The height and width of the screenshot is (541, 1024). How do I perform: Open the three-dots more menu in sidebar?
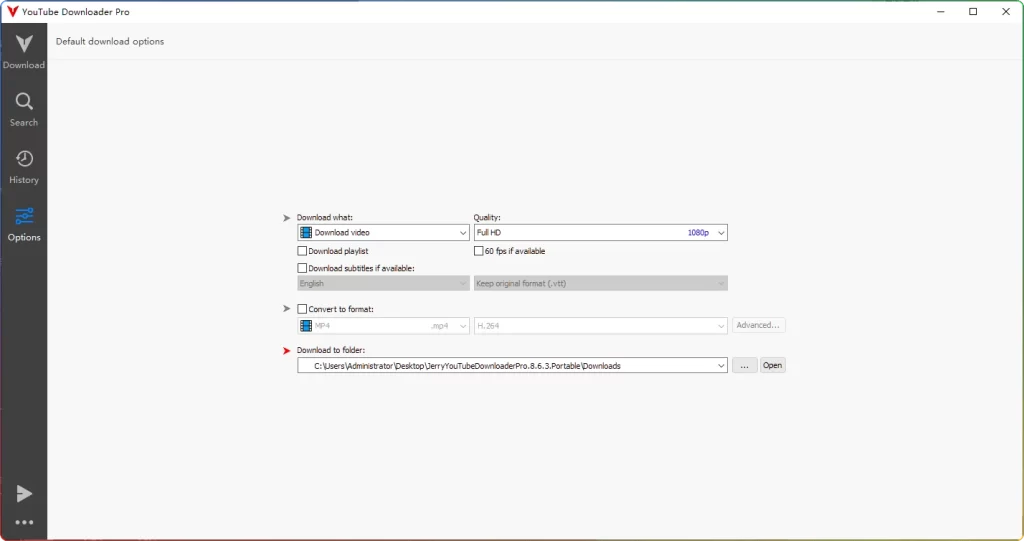pyautogui.click(x=24, y=522)
